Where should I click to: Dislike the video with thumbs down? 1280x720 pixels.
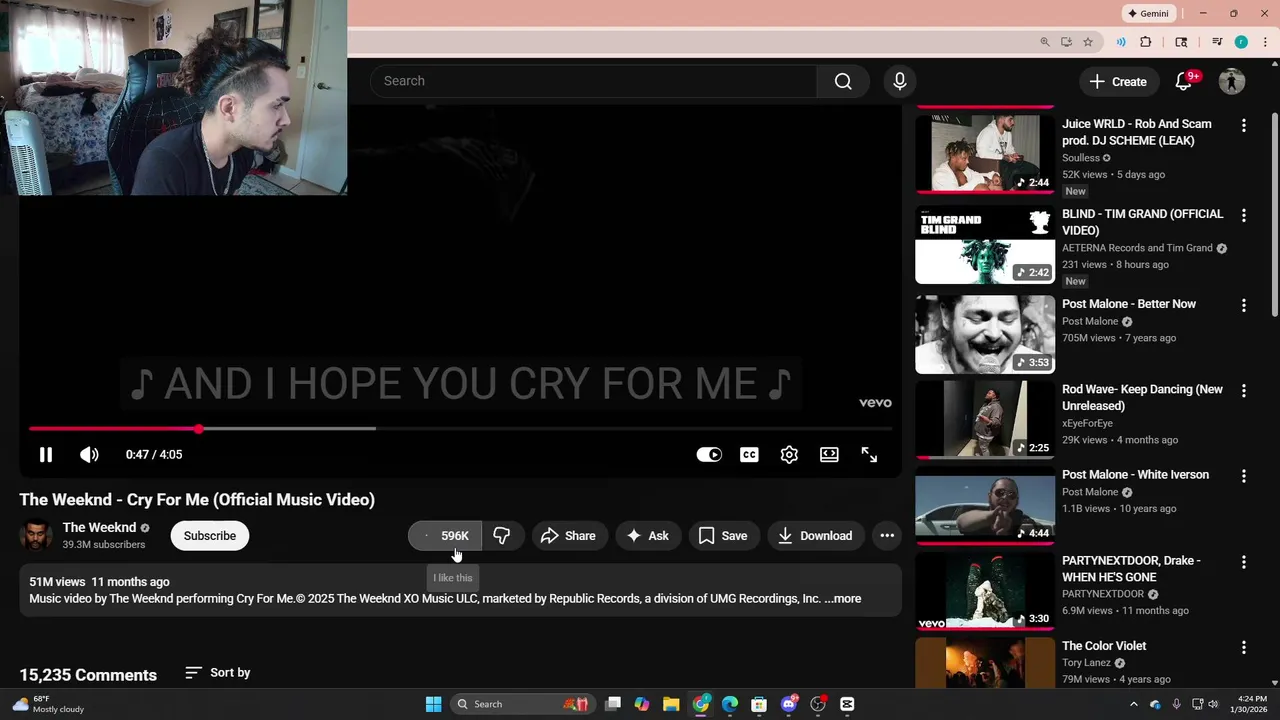click(x=502, y=536)
